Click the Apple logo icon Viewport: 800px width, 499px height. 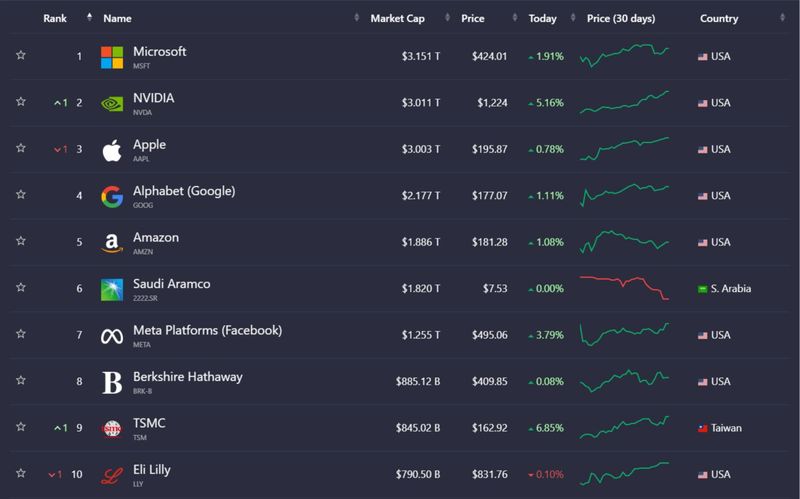pos(112,150)
